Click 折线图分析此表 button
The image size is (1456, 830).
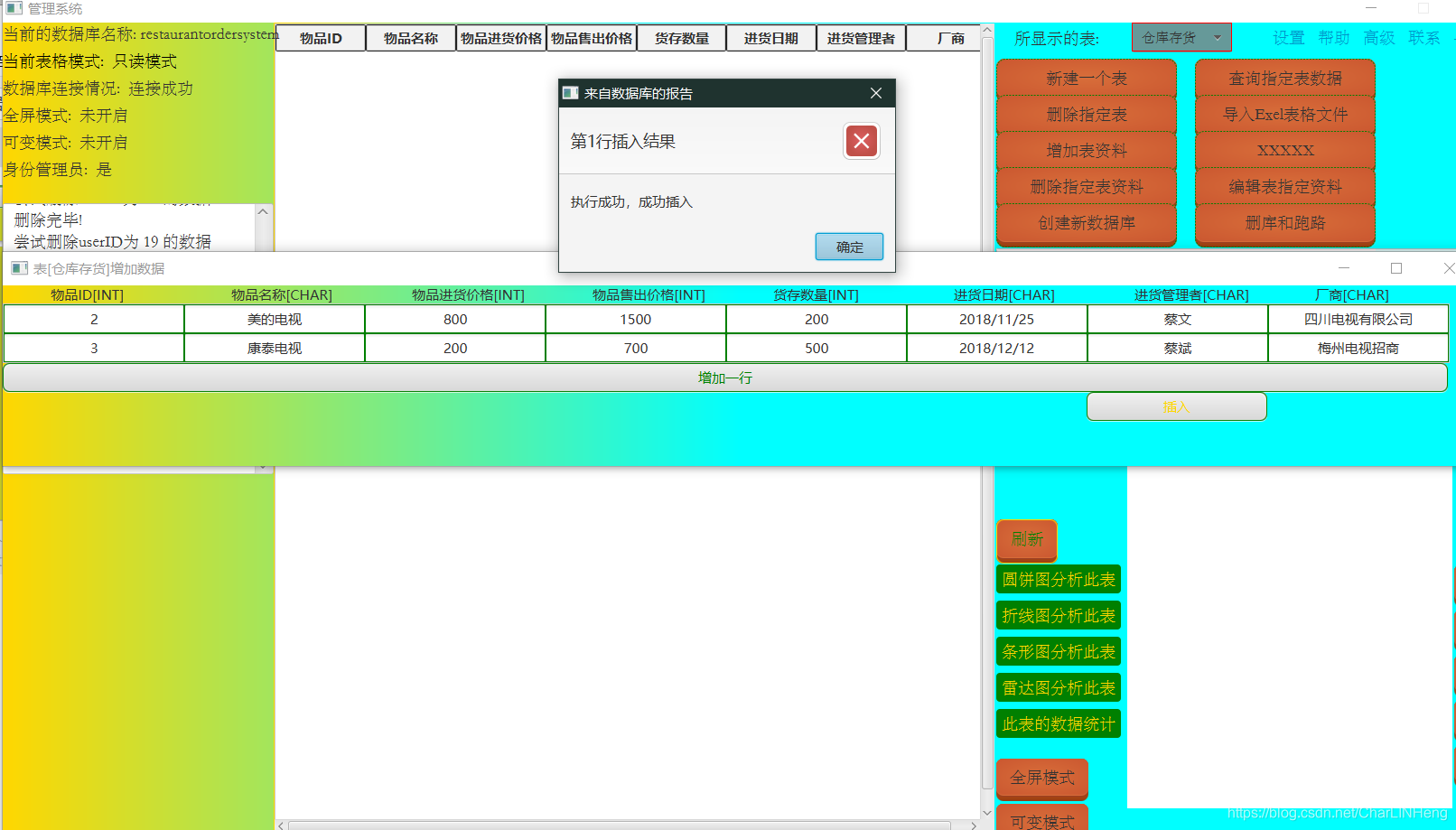click(1059, 616)
